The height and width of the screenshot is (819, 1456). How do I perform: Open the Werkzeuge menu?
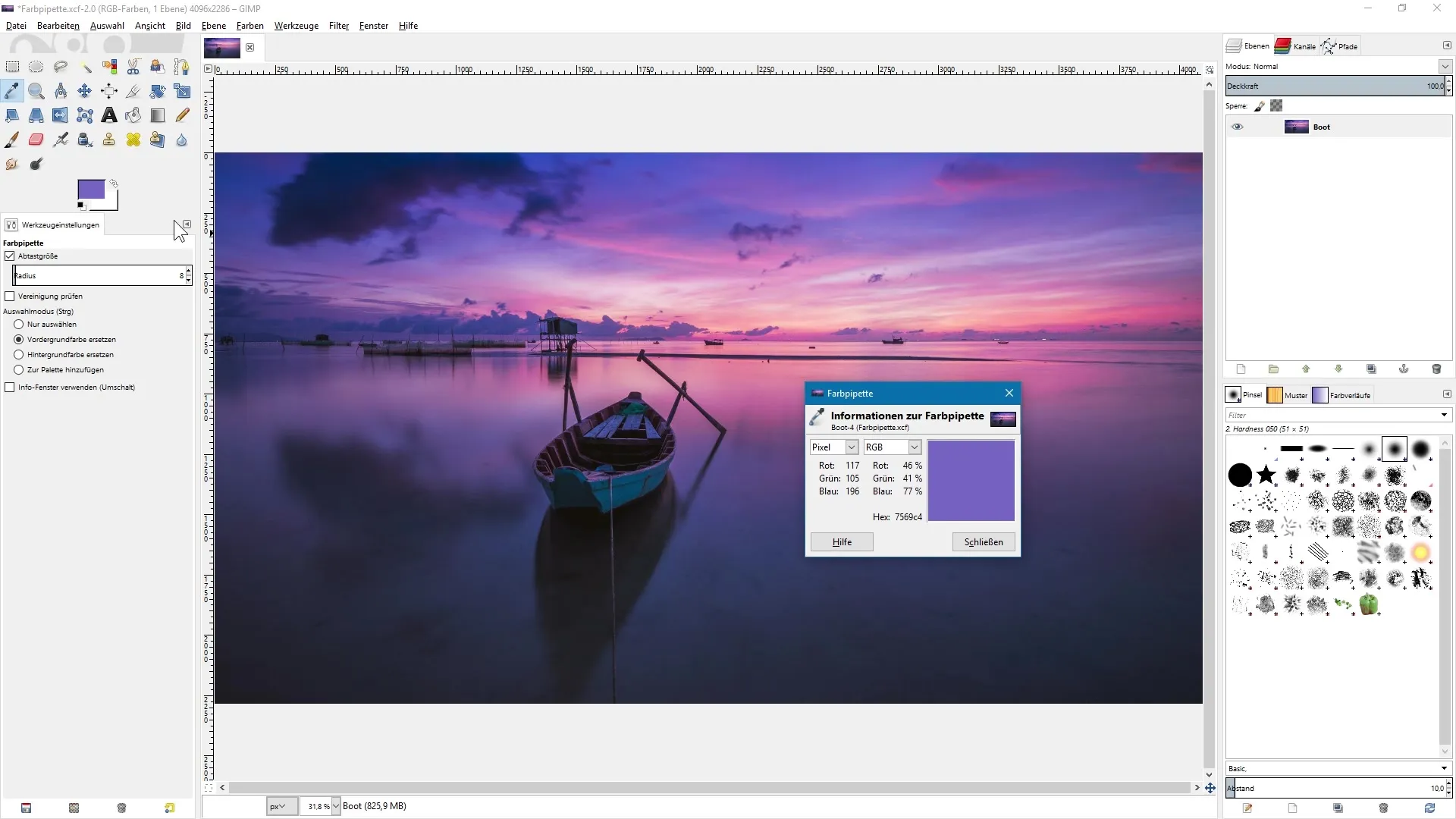[296, 26]
